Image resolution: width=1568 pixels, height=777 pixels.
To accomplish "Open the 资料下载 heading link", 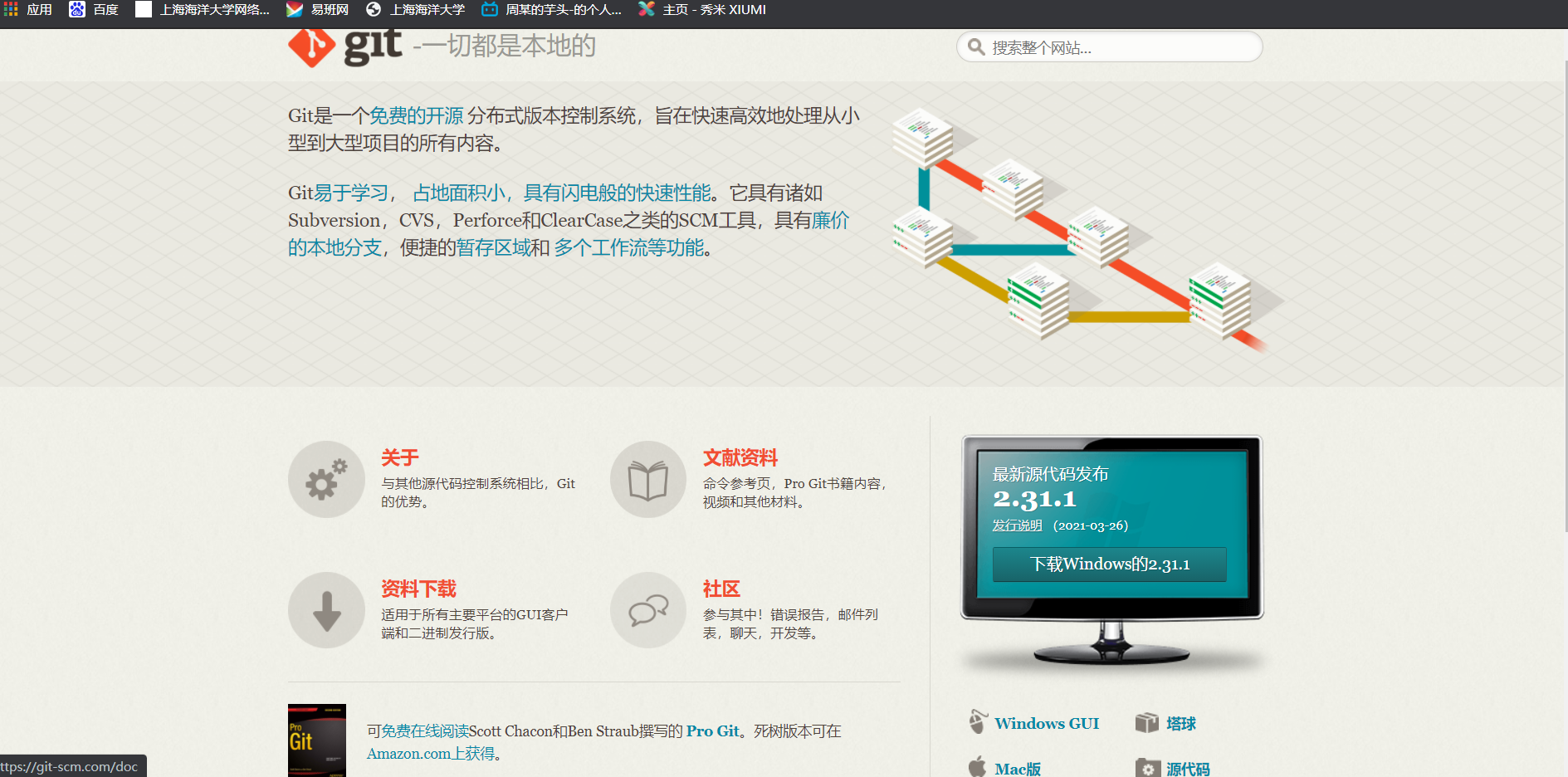I will [x=419, y=589].
